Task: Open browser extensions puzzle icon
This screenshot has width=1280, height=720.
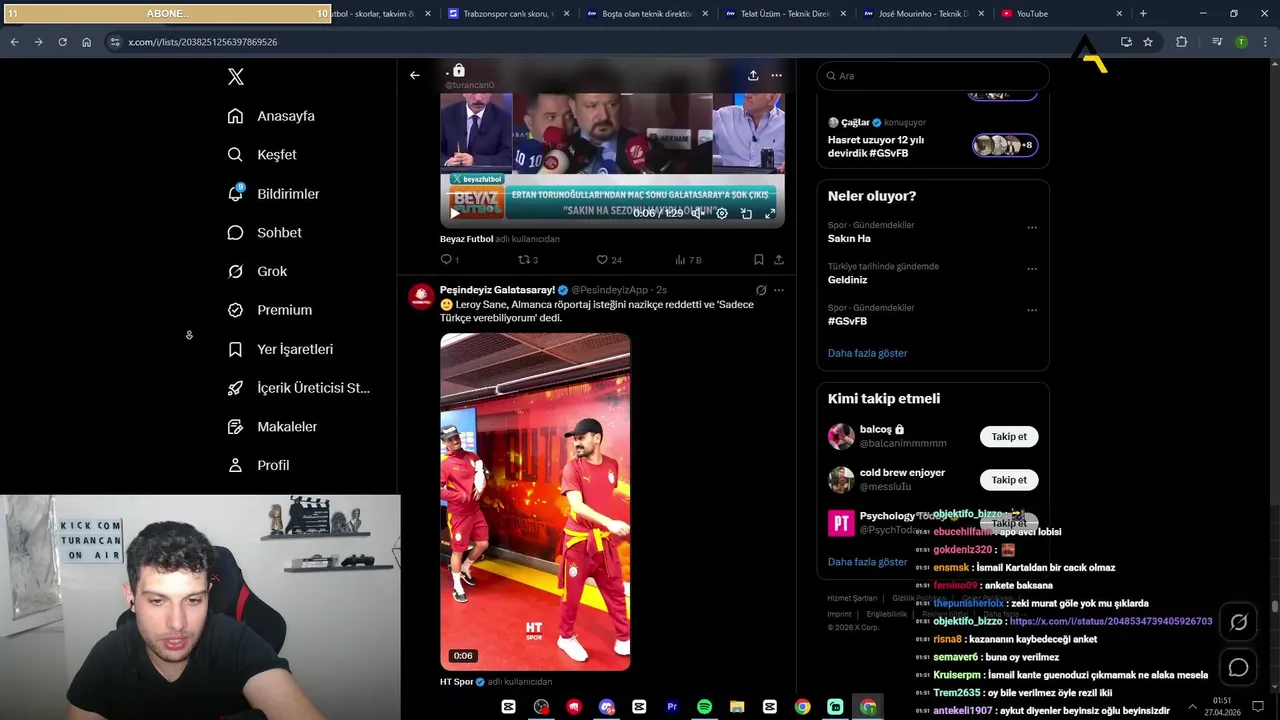Action: [x=1182, y=42]
